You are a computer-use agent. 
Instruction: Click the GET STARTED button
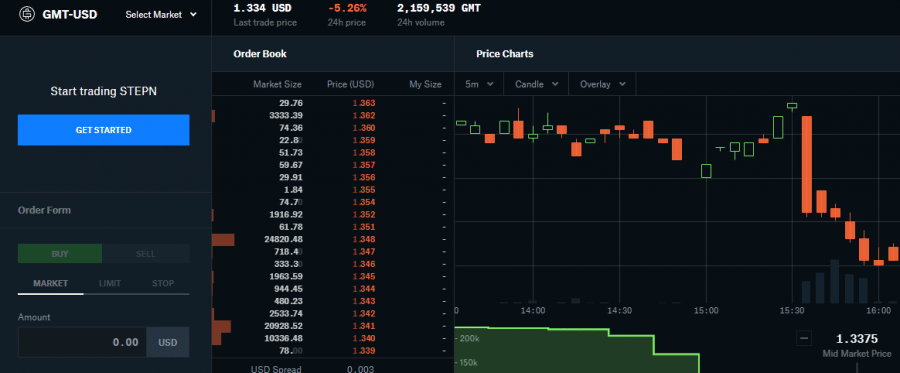[x=103, y=130]
